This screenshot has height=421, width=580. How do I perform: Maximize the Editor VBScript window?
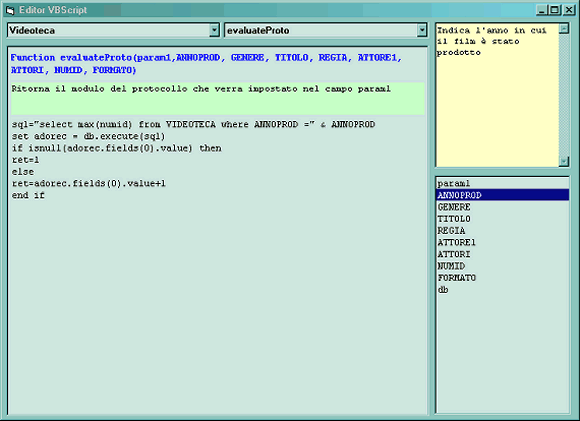tap(554, 10)
